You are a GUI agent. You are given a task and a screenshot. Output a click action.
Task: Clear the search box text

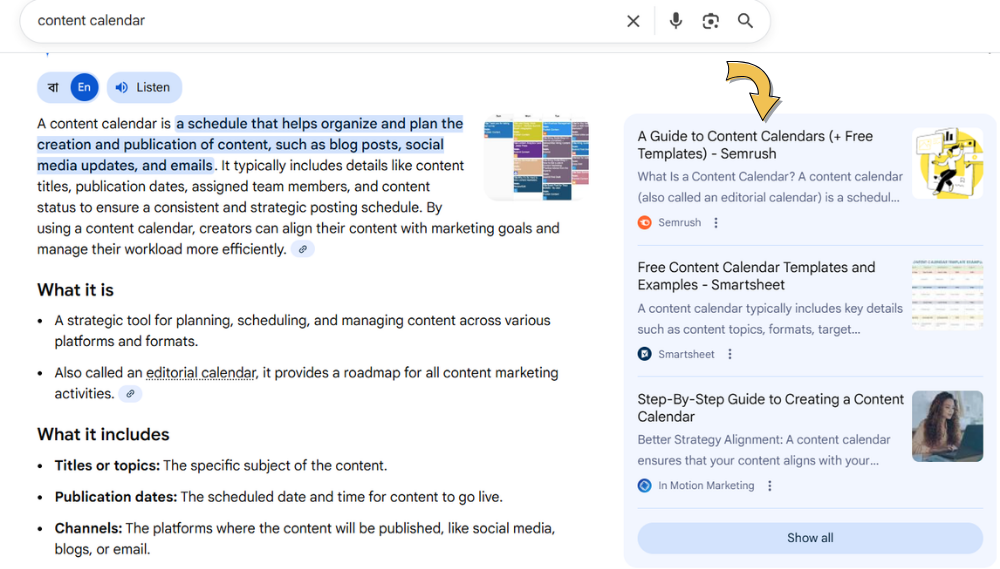tap(633, 21)
